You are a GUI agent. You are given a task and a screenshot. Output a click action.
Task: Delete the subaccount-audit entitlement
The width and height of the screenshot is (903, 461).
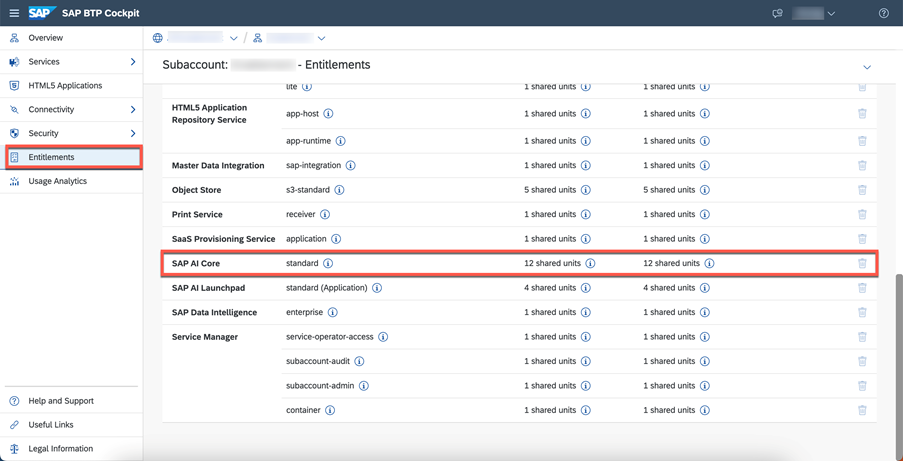[862, 361]
